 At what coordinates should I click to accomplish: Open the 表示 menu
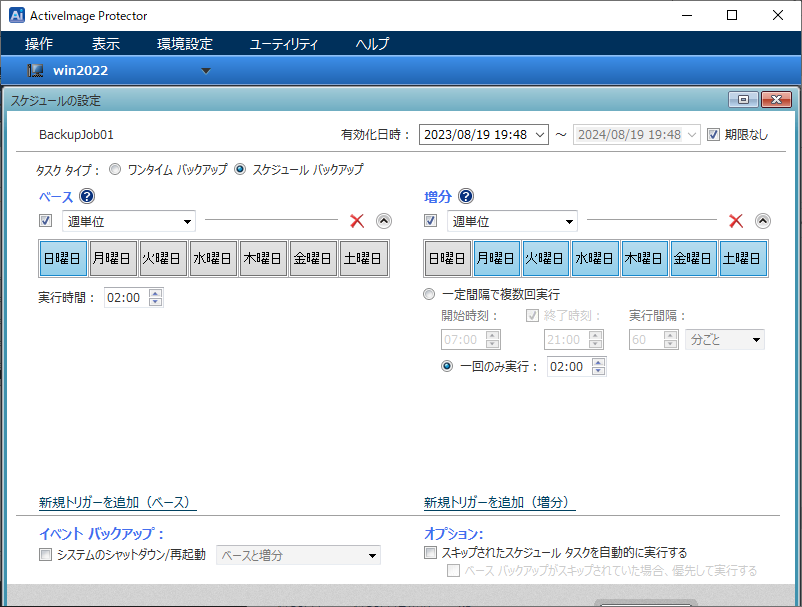(106, 44)
